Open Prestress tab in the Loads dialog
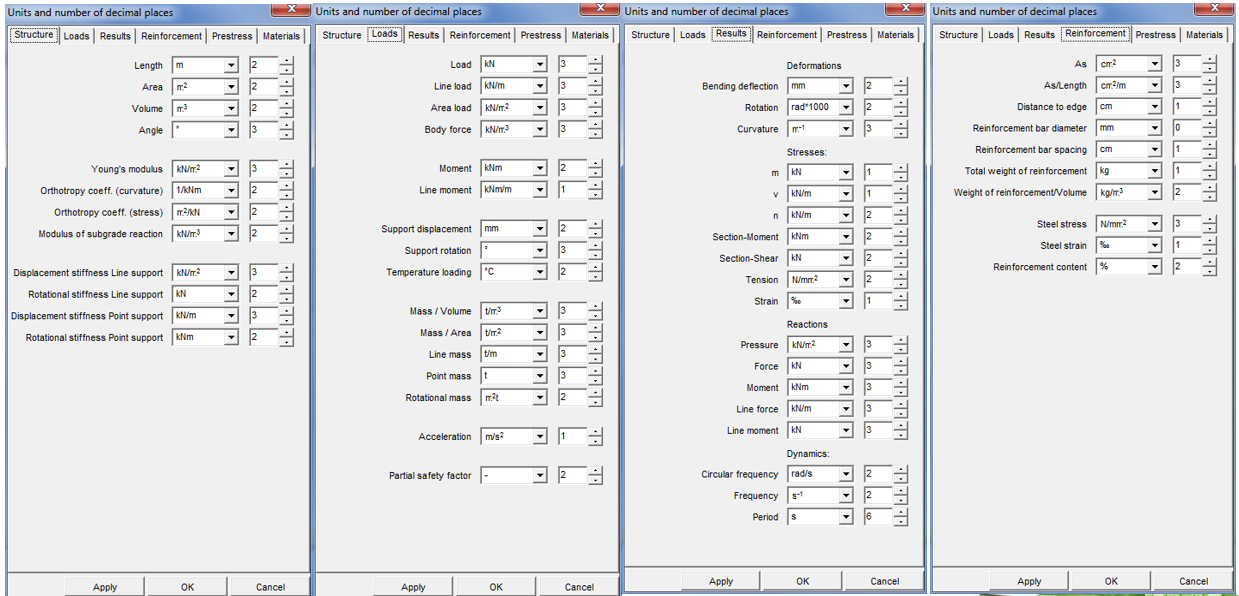Screen dimensions: 1239x596 tap(541, 35)
